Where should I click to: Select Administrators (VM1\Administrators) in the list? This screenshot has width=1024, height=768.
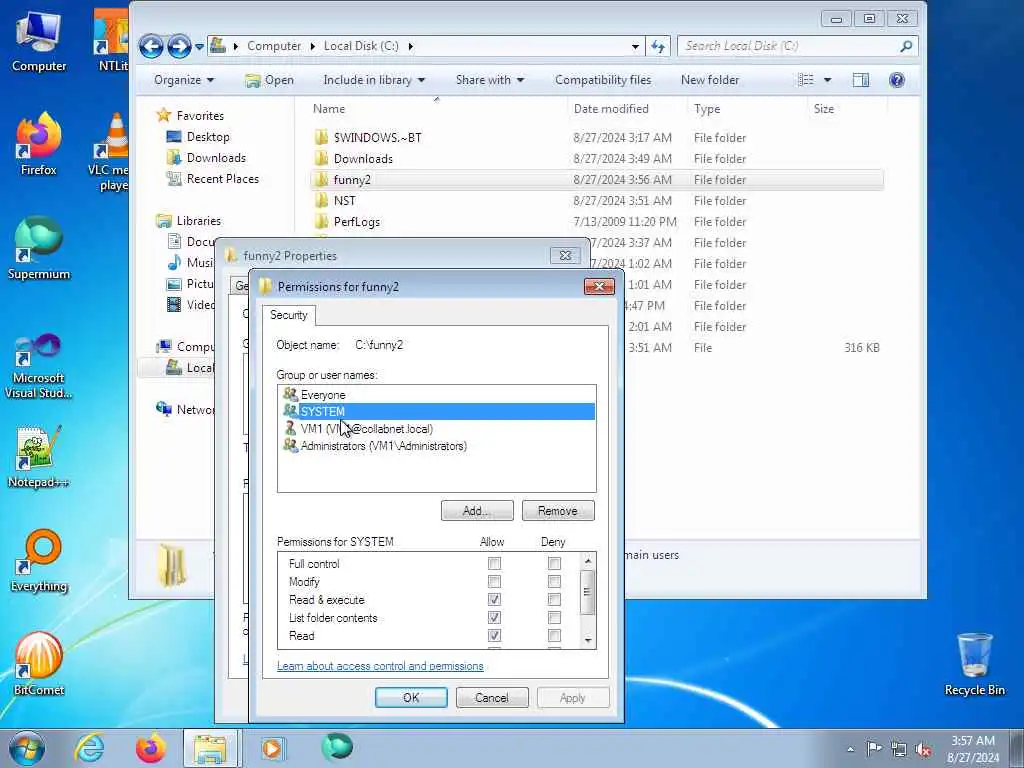(x=436, y=445)
